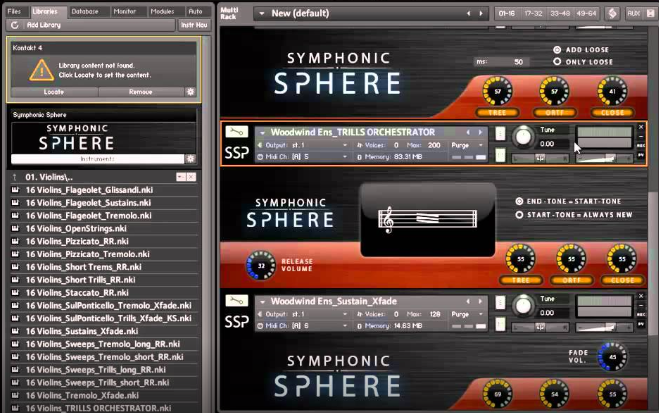Switch to Files tab
Image resolution: width=659 pixels, height=413 pixels.
point(14,11)
